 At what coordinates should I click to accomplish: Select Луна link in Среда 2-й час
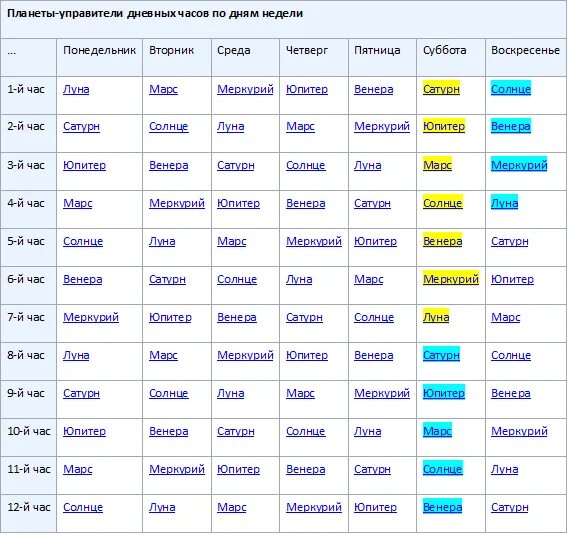coord(230,127)
